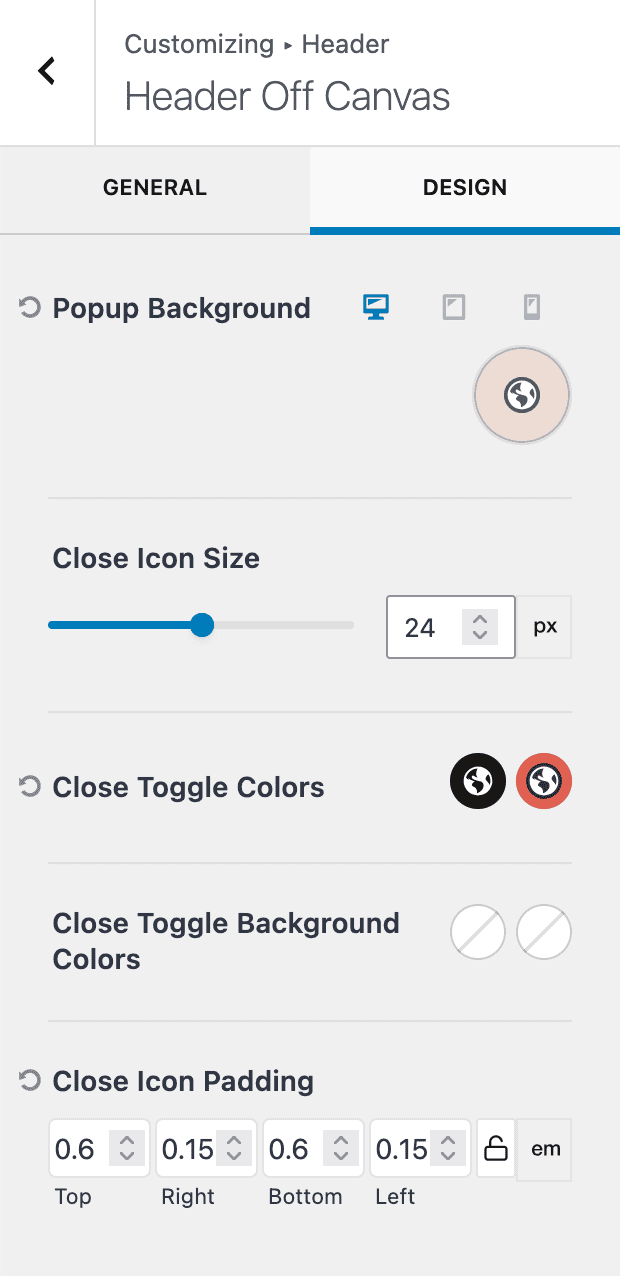Switch icon size unit to px
The image size is (620, 1276).
coord(544,626)
